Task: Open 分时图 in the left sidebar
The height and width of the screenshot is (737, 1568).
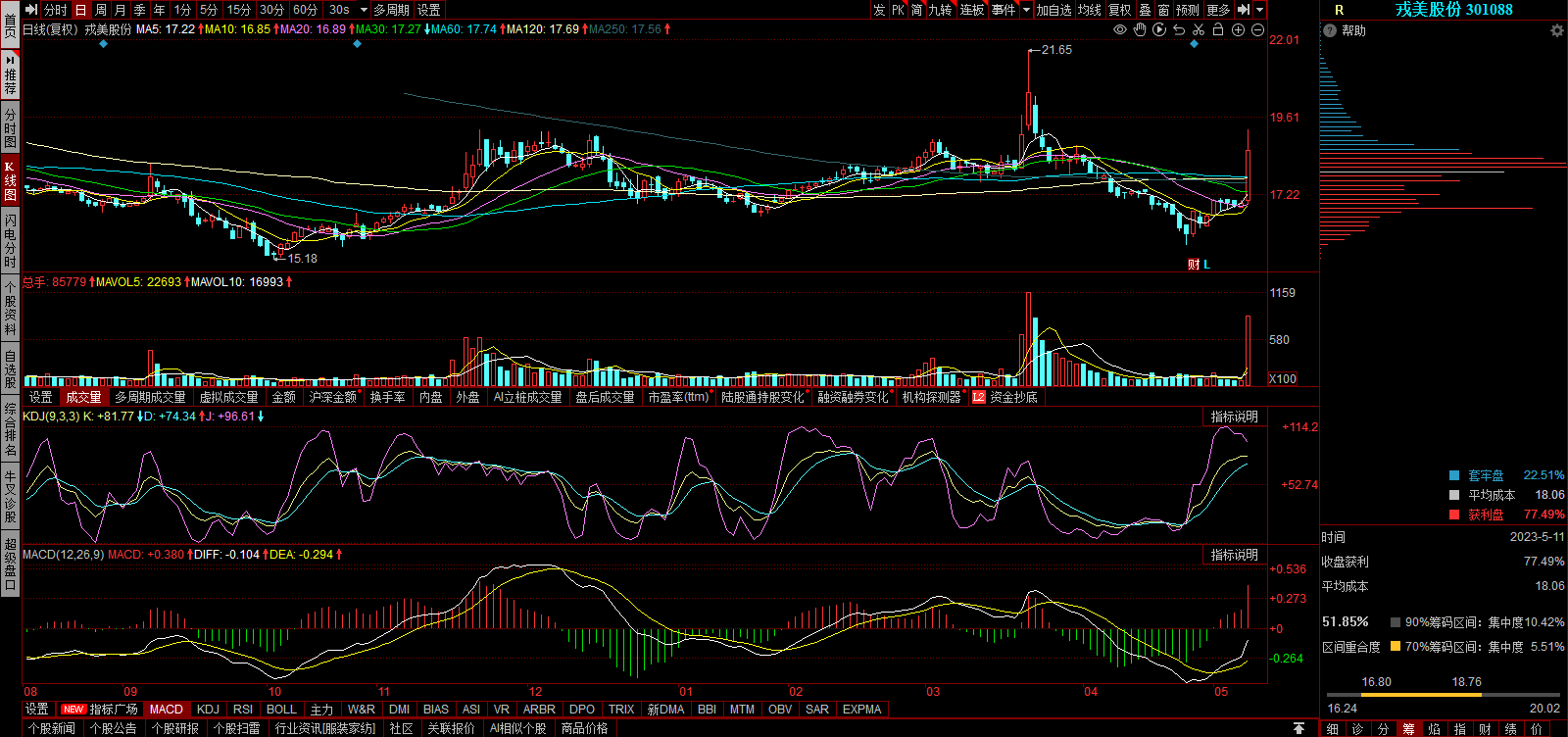Action: pyautogui.click(x=10, y=128)
